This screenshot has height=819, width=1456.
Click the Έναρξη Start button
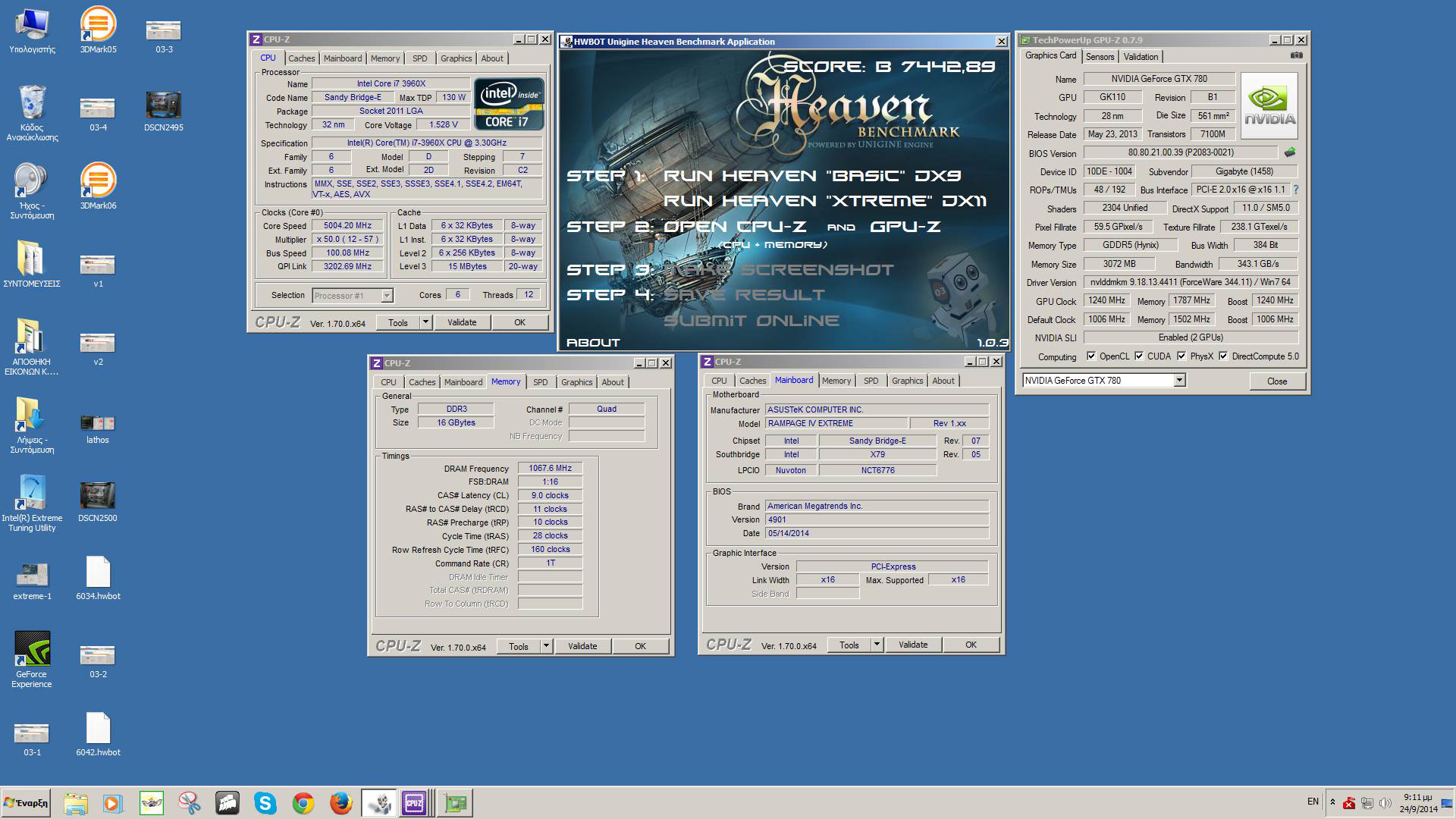point(27,803)
